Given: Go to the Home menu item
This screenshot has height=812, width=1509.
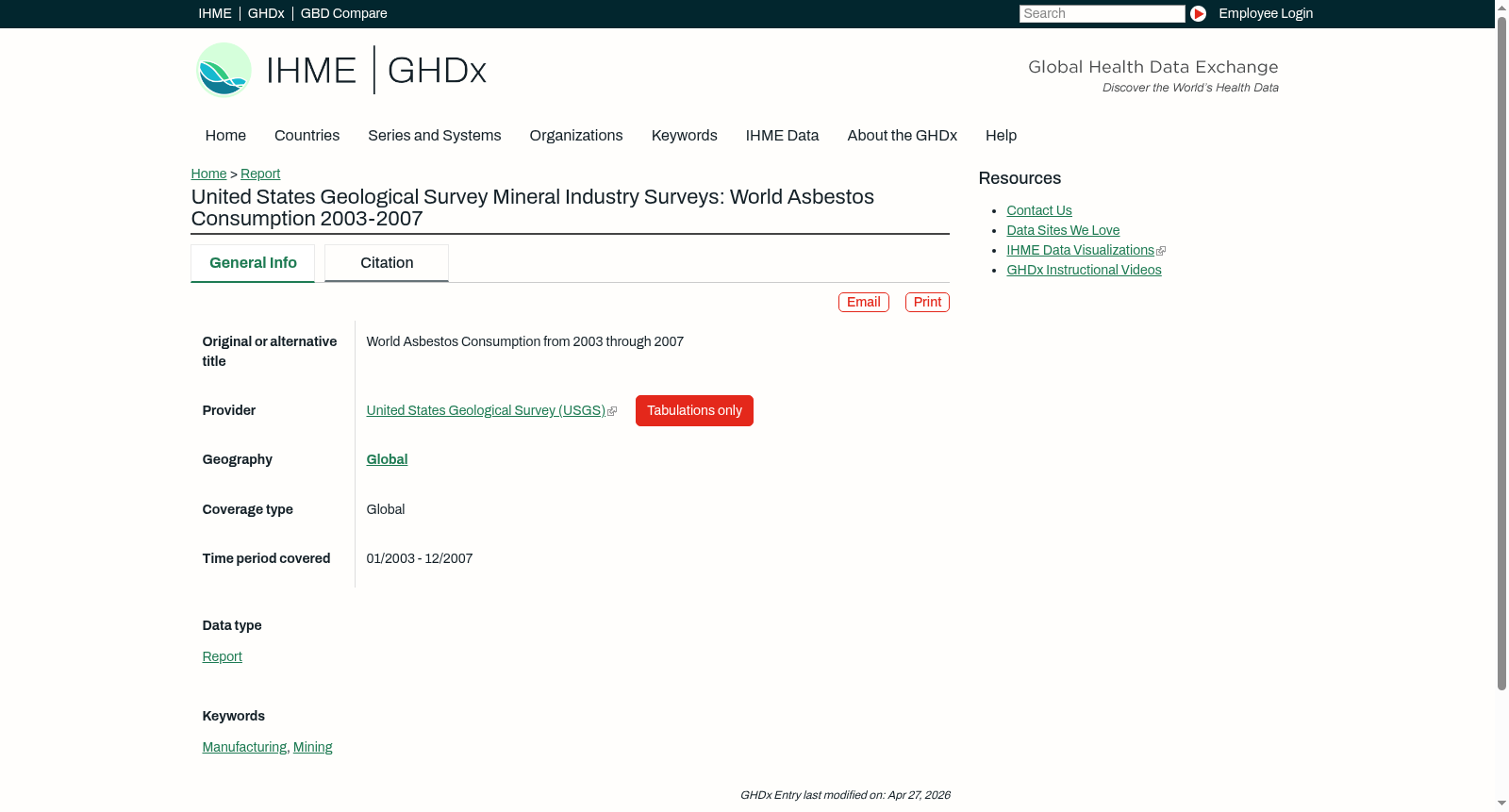Looking at the screenshot, I should 225,136.
